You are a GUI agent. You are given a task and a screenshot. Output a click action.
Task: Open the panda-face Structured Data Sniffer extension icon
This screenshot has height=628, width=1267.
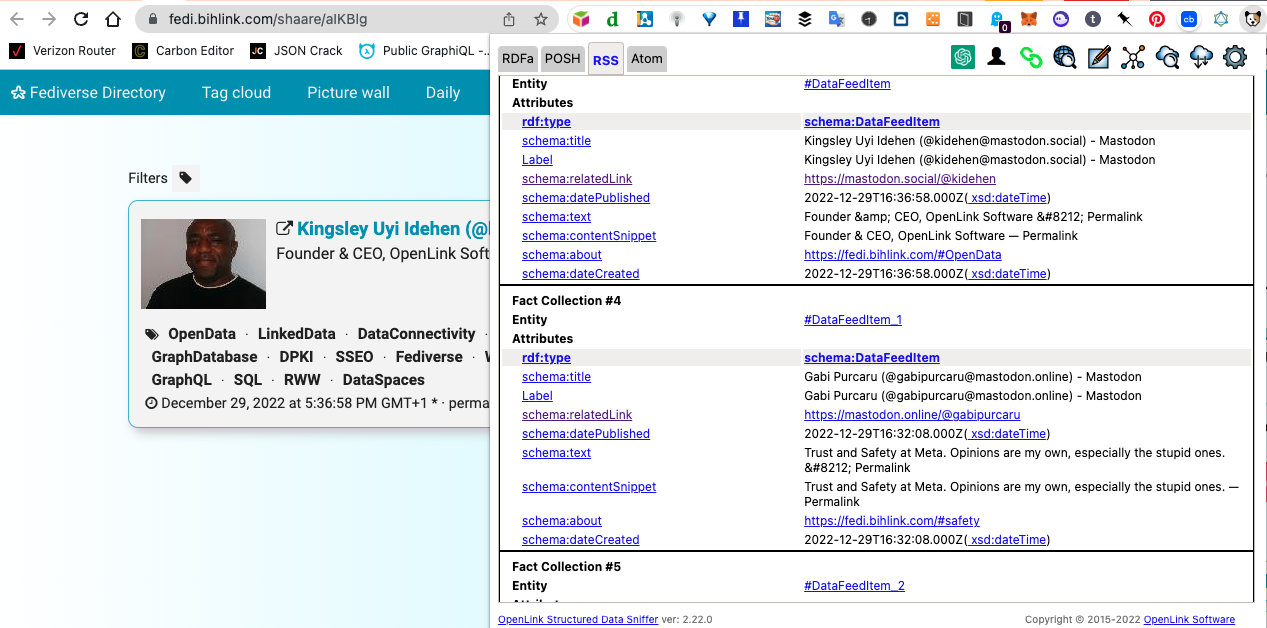[1251, 19]
